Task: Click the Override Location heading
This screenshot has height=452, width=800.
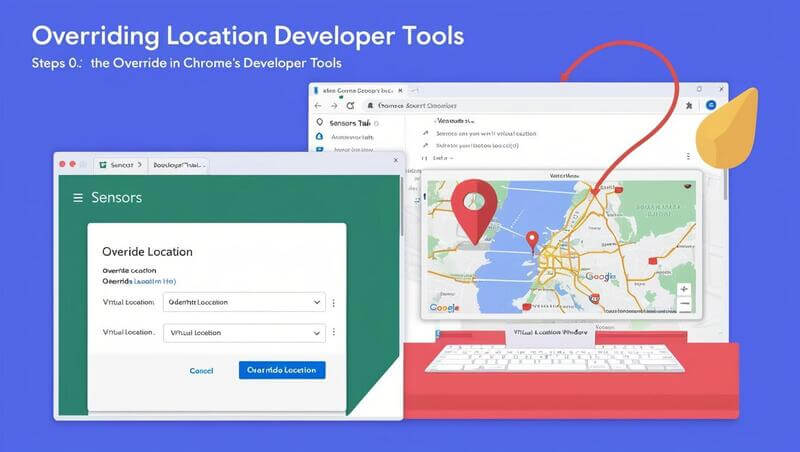Action: (147, 252)
